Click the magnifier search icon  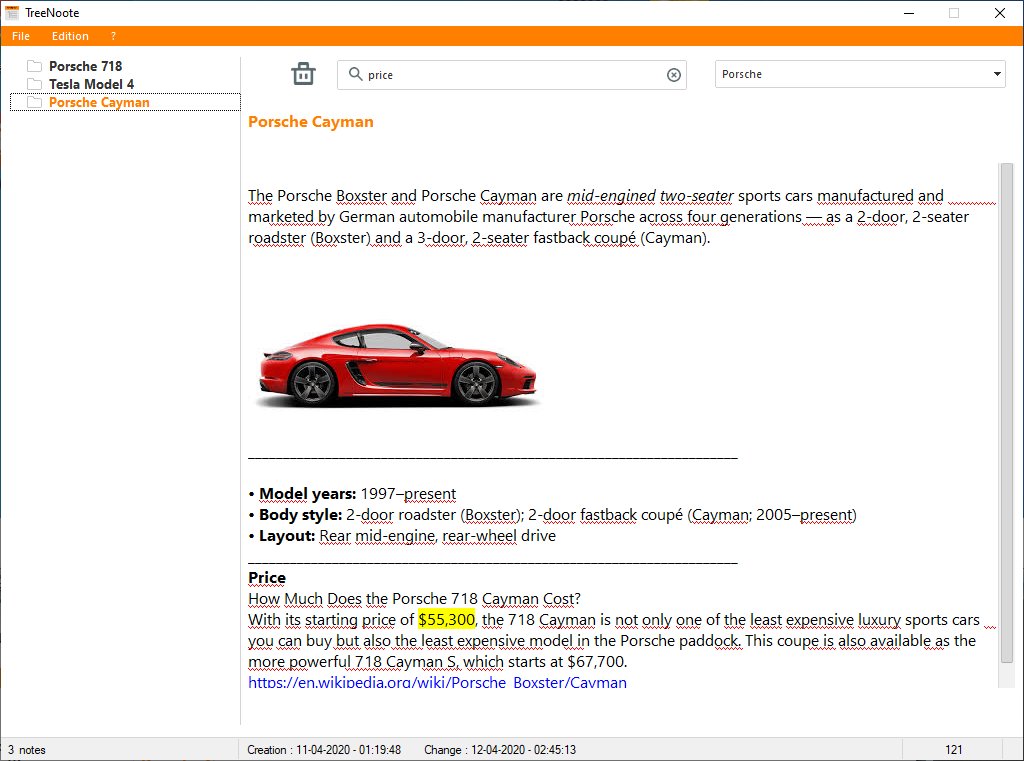(x=355, y=74)
